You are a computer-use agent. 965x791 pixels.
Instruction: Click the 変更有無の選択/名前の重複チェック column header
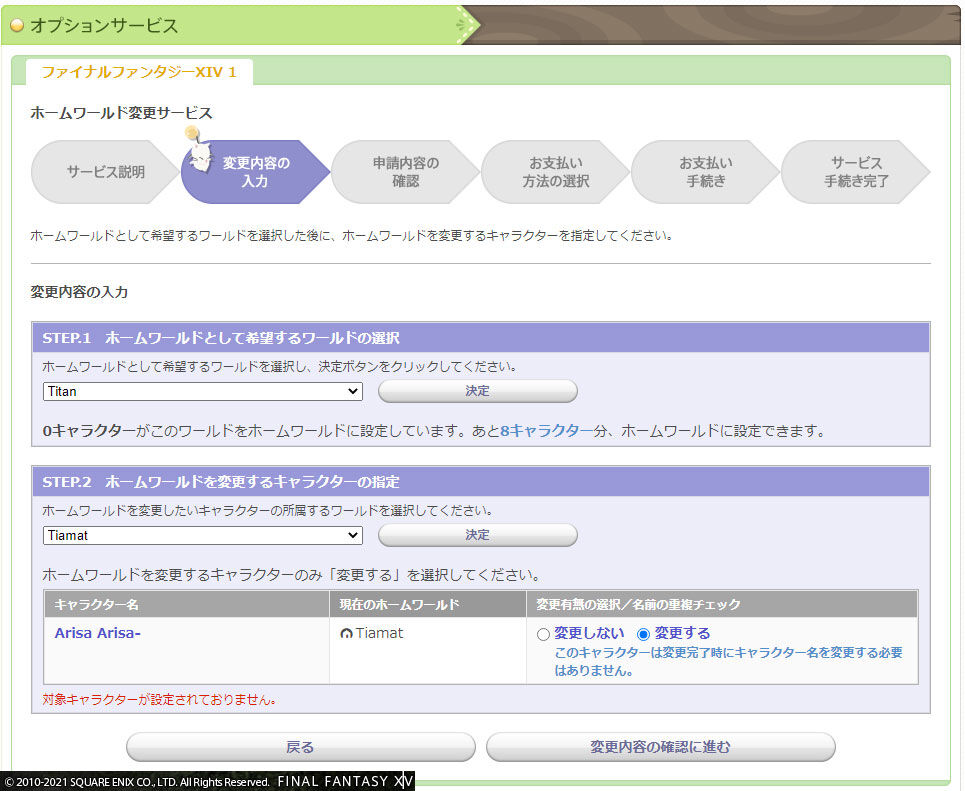722,604
